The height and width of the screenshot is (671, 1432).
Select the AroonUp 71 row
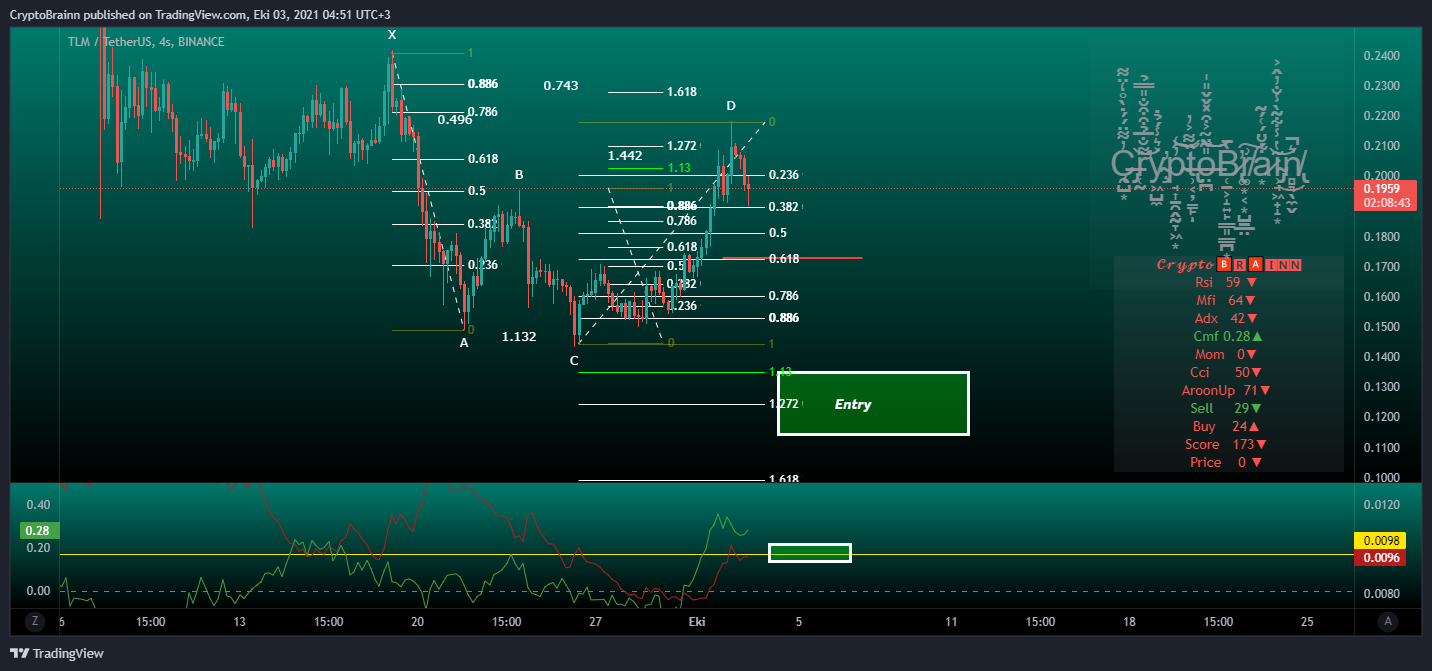coord(1228,390)
